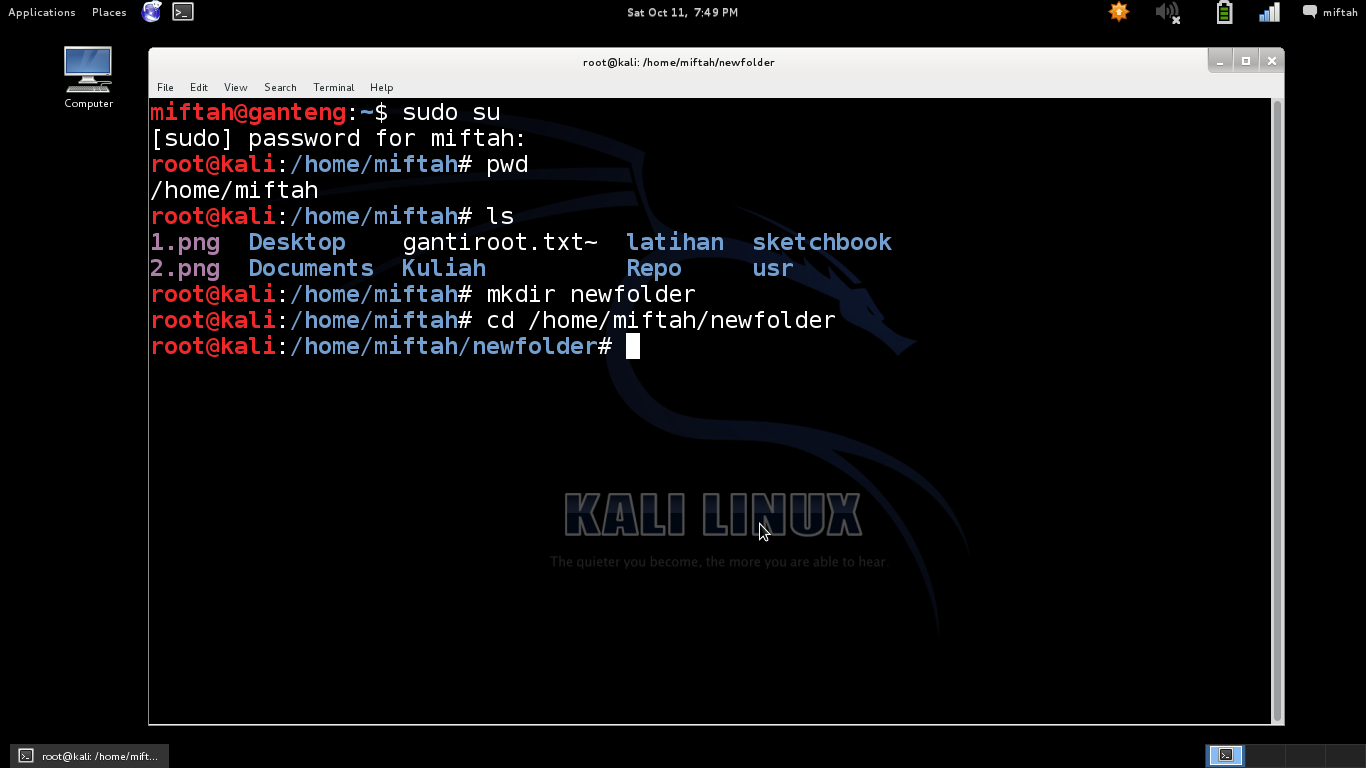Click 'latihan' in ls output
The height and width of the screenshot is (768, 1366).
675,242
